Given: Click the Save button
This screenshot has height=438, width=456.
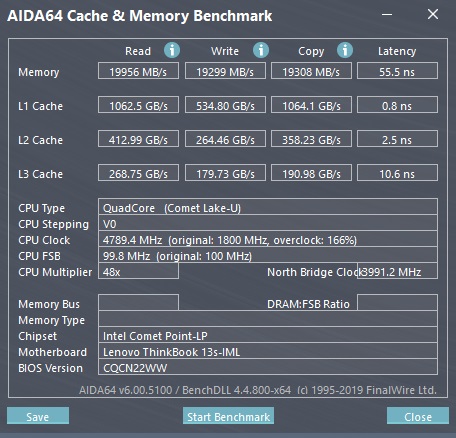Looking at the screenshot, I should 38,416.
